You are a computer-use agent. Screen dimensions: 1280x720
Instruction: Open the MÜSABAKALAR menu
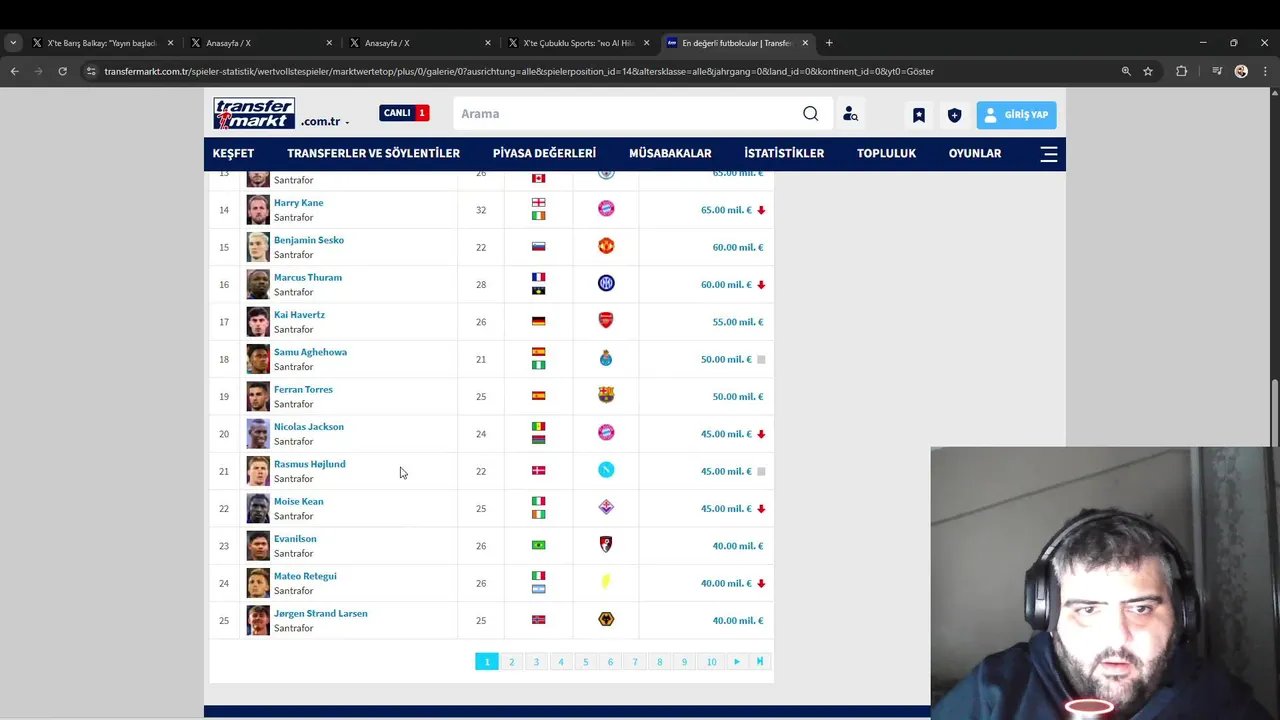pos(670,153)
